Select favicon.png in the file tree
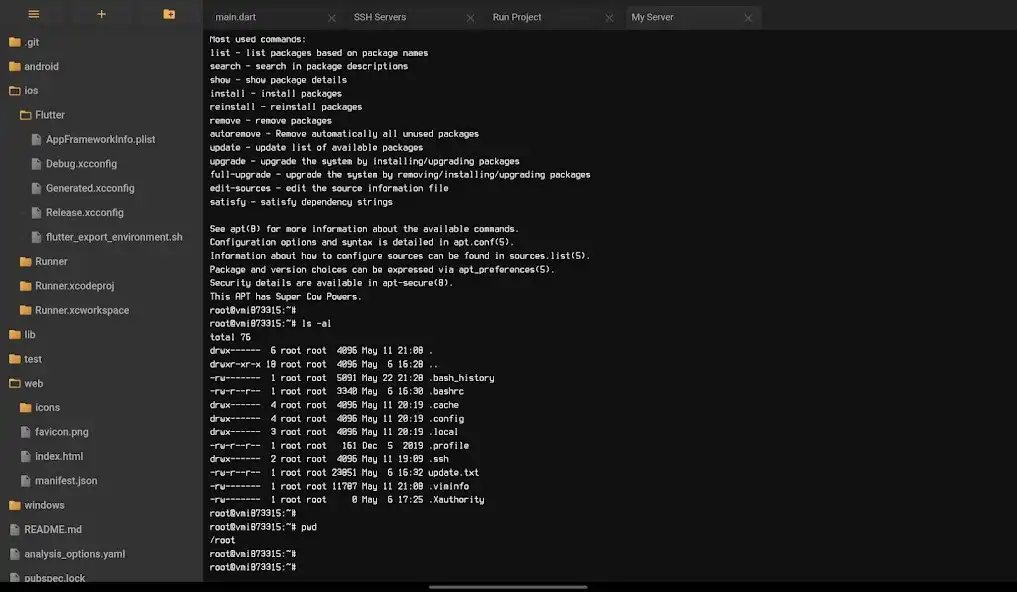Image resolution: width=1017 pixels, height=592 pixels. (61, 432)
